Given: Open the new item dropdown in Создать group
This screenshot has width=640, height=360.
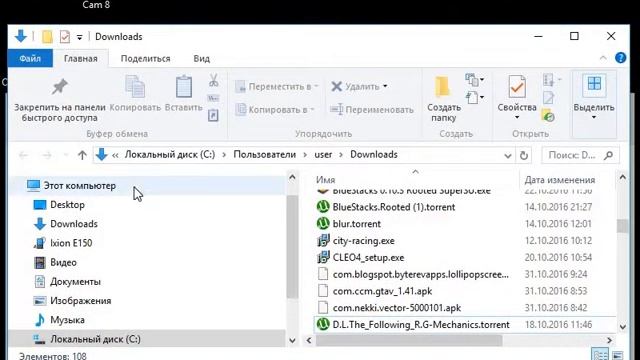Looking at the screenshot, I should click(474, 80).
